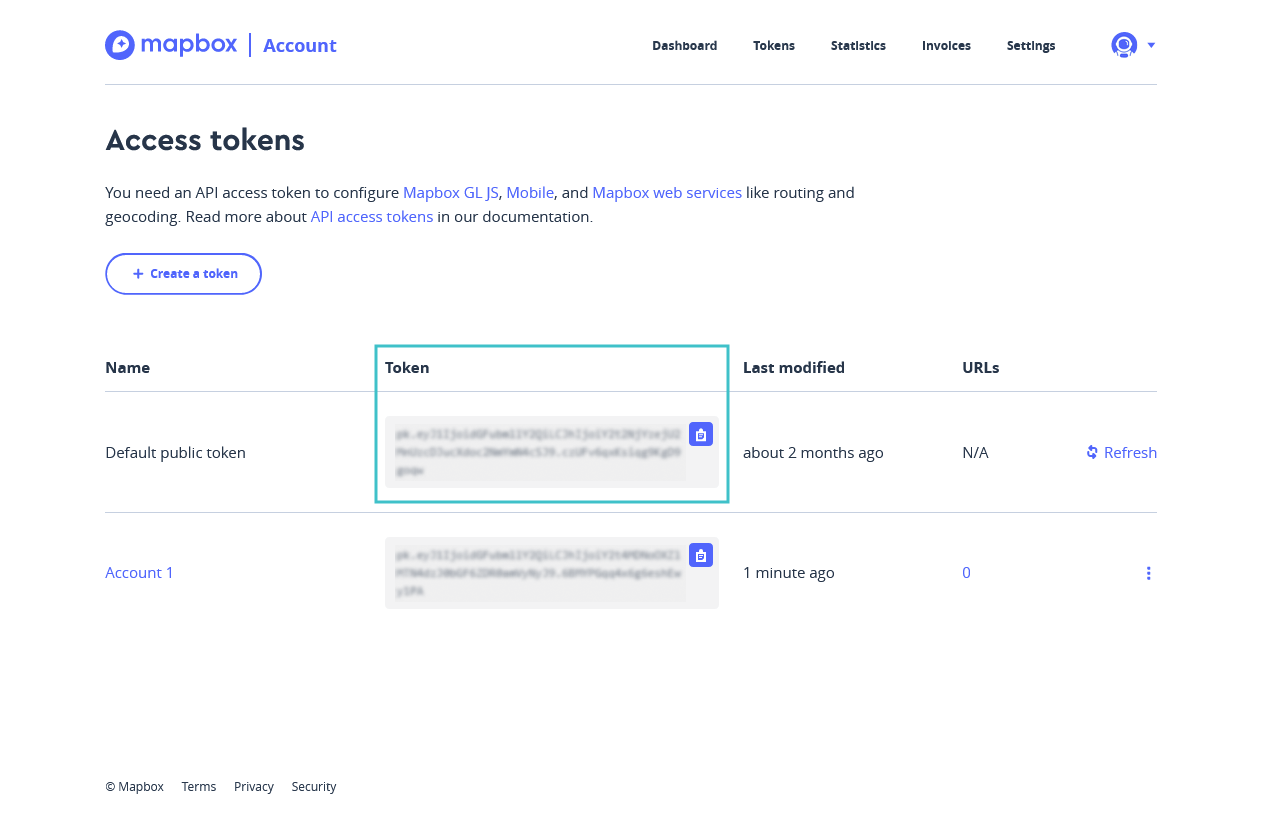This screenshot has width=1263, height=819.
Task: Open the Statistics page
Action: 857,45
